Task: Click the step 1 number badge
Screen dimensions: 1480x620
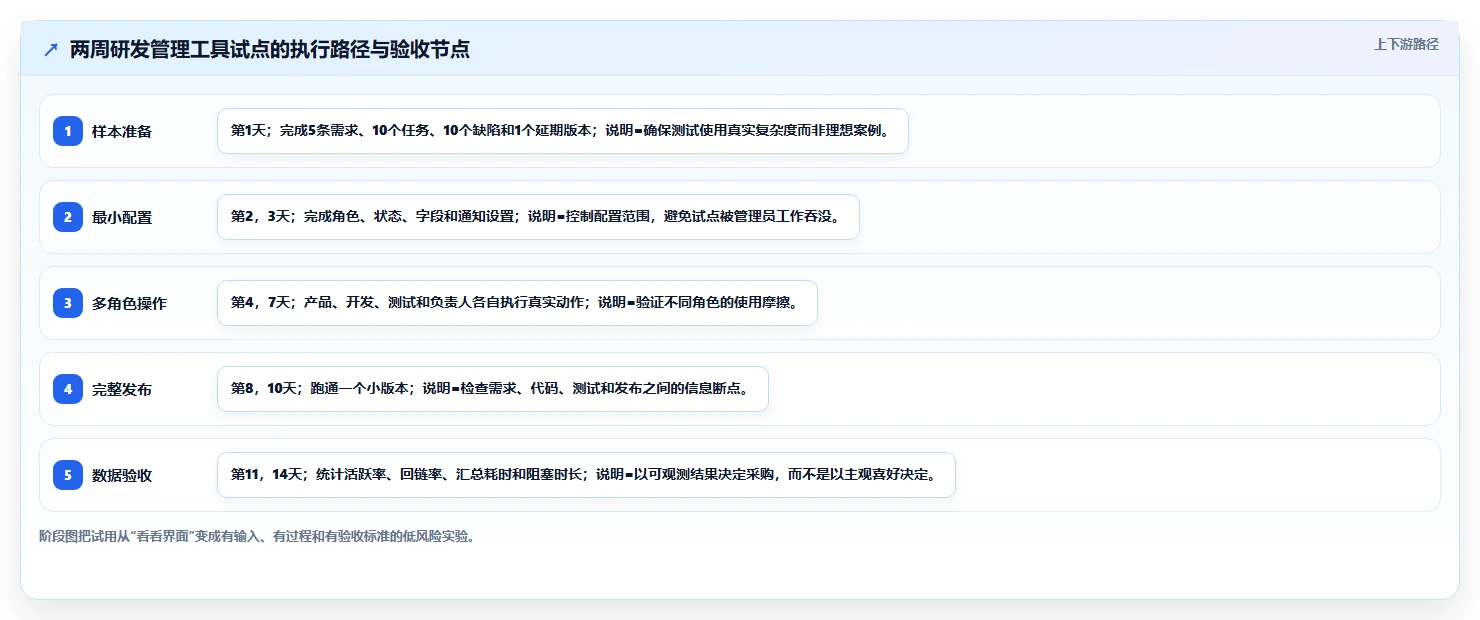Action: pos(68,131)
